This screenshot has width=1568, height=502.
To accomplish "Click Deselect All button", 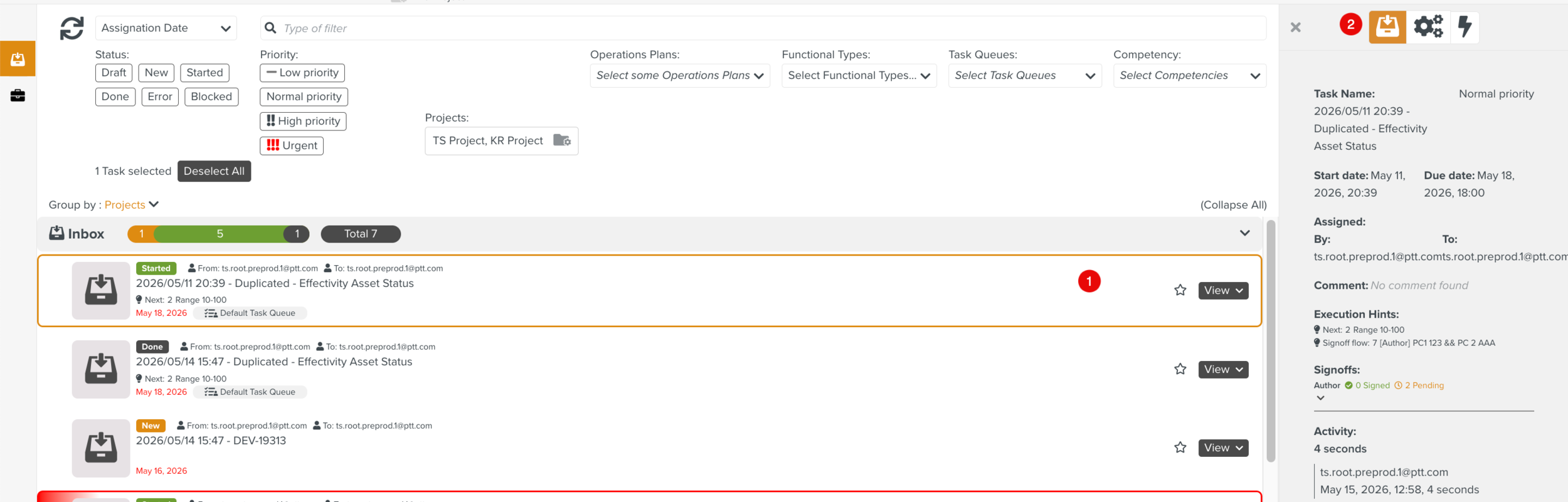I will point(214,171).
